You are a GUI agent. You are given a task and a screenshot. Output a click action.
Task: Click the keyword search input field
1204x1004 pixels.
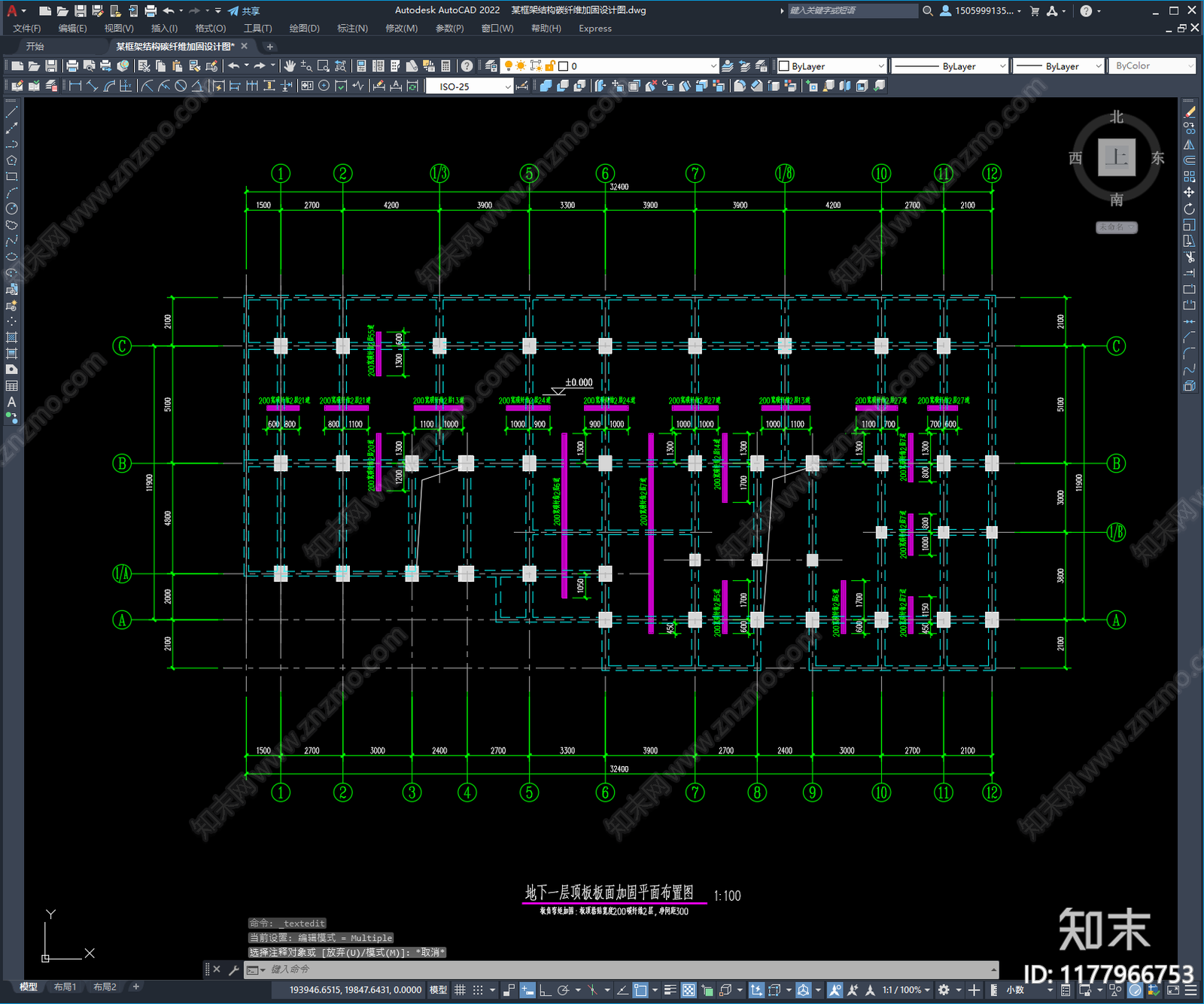click(x=853, y=11)
